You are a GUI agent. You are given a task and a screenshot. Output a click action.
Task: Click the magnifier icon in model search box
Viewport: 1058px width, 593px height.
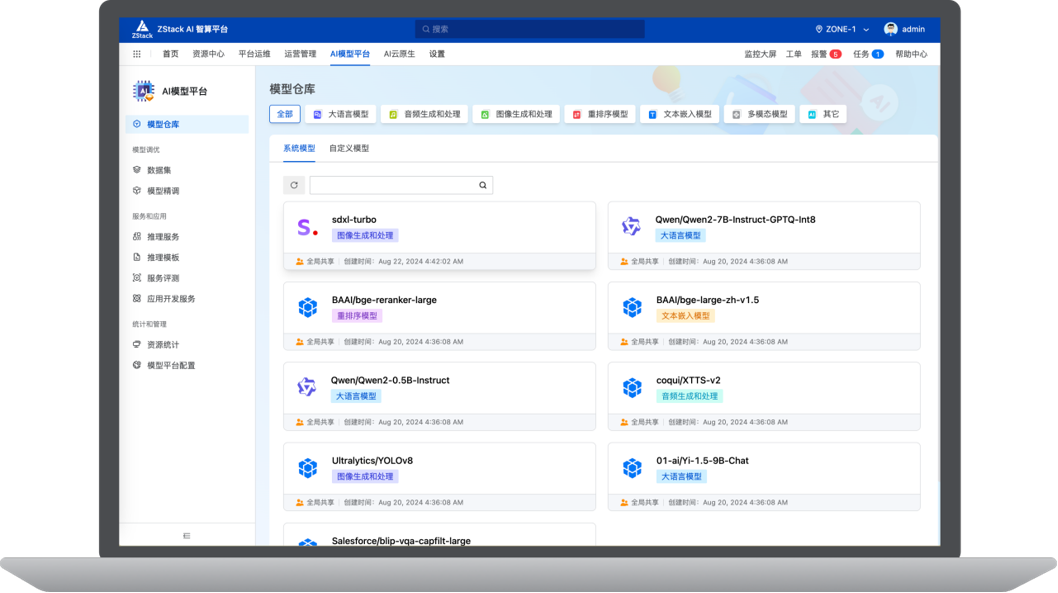point(483,186)
